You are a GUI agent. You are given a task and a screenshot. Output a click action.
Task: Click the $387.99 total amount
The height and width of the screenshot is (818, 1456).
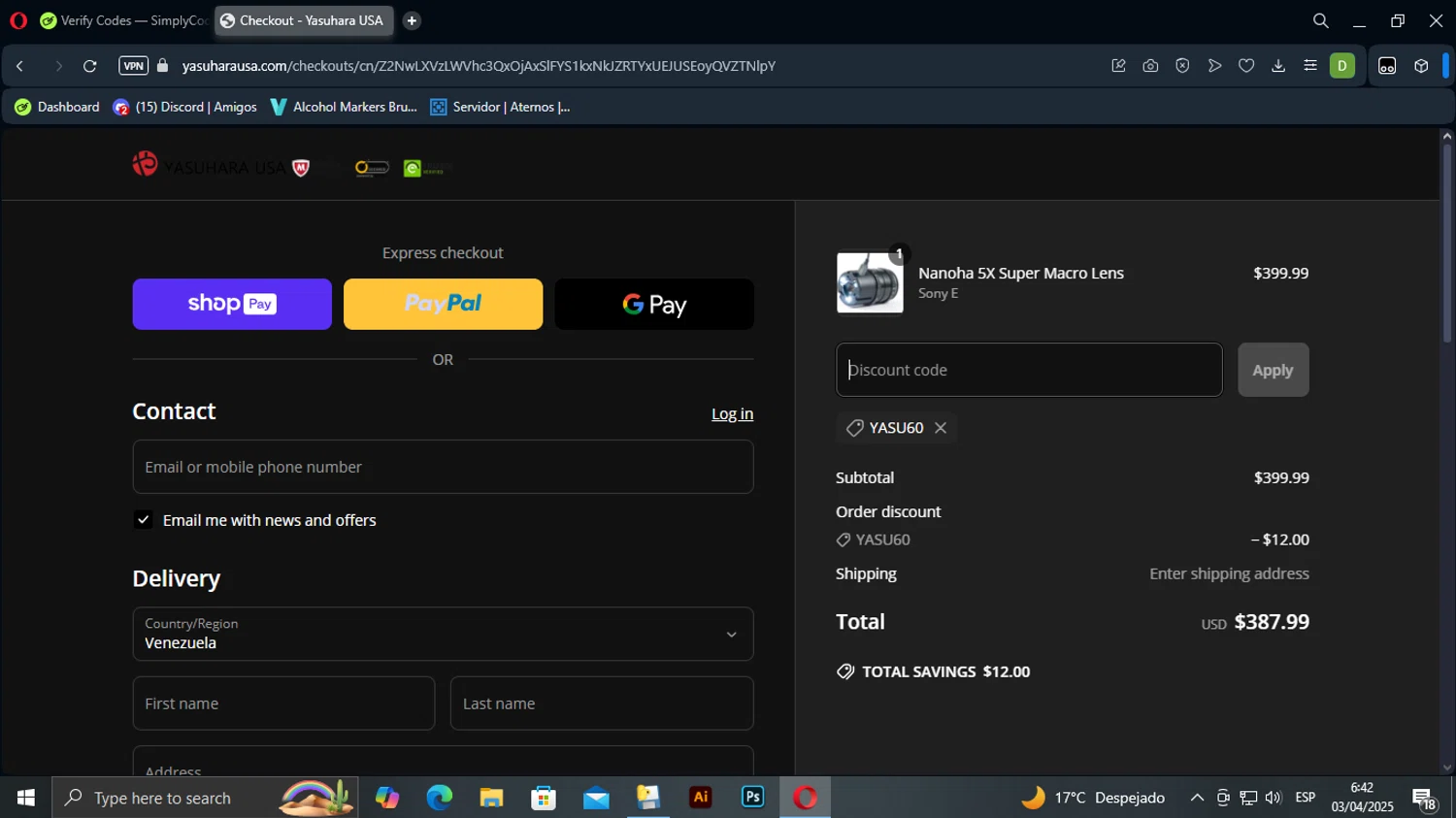(x=1272, y=622)
